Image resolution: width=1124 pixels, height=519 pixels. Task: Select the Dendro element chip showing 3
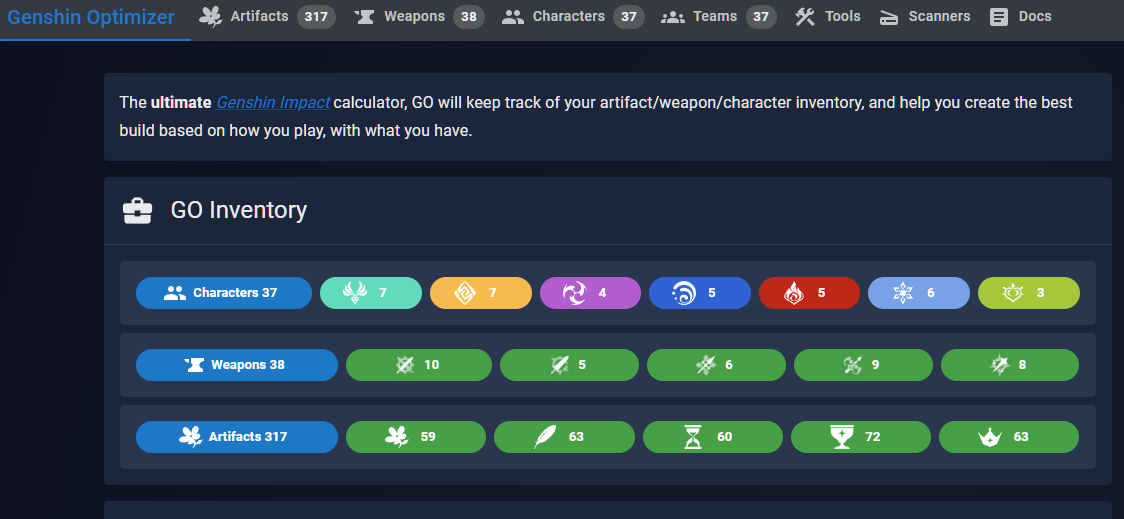(1029, 292)
